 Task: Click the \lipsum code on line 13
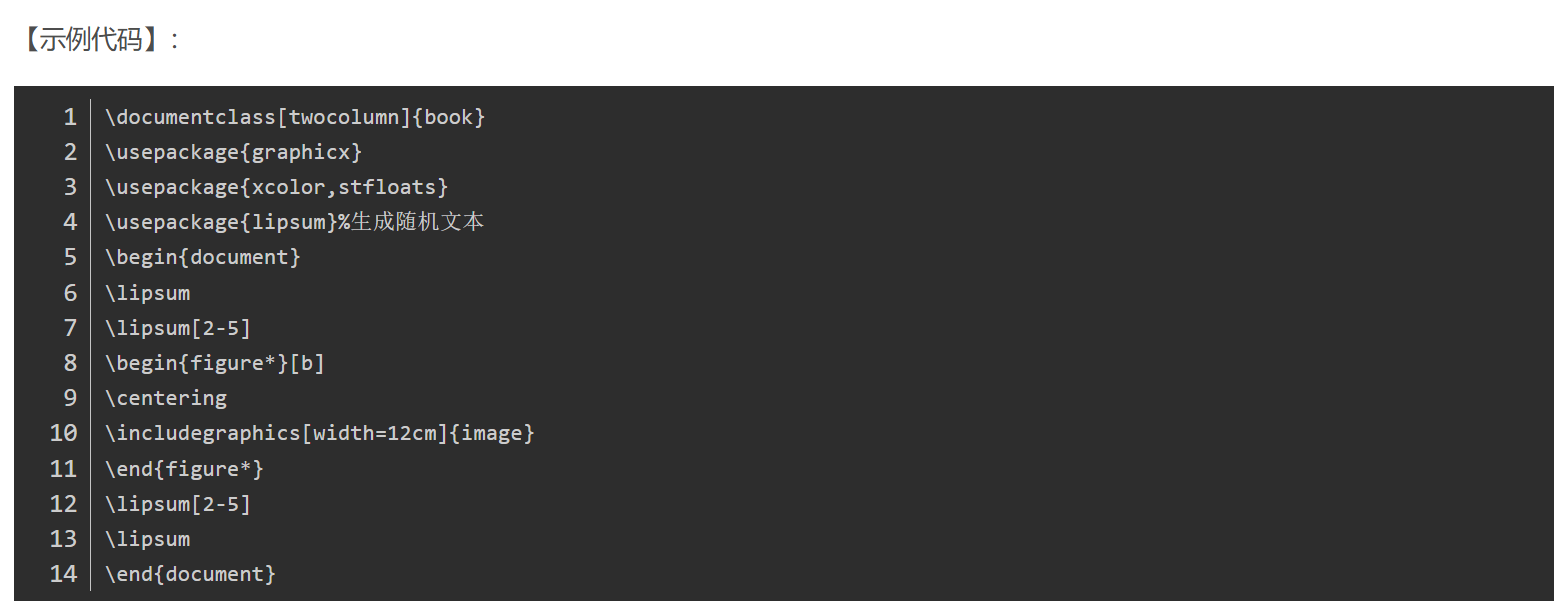pos(147,539)
